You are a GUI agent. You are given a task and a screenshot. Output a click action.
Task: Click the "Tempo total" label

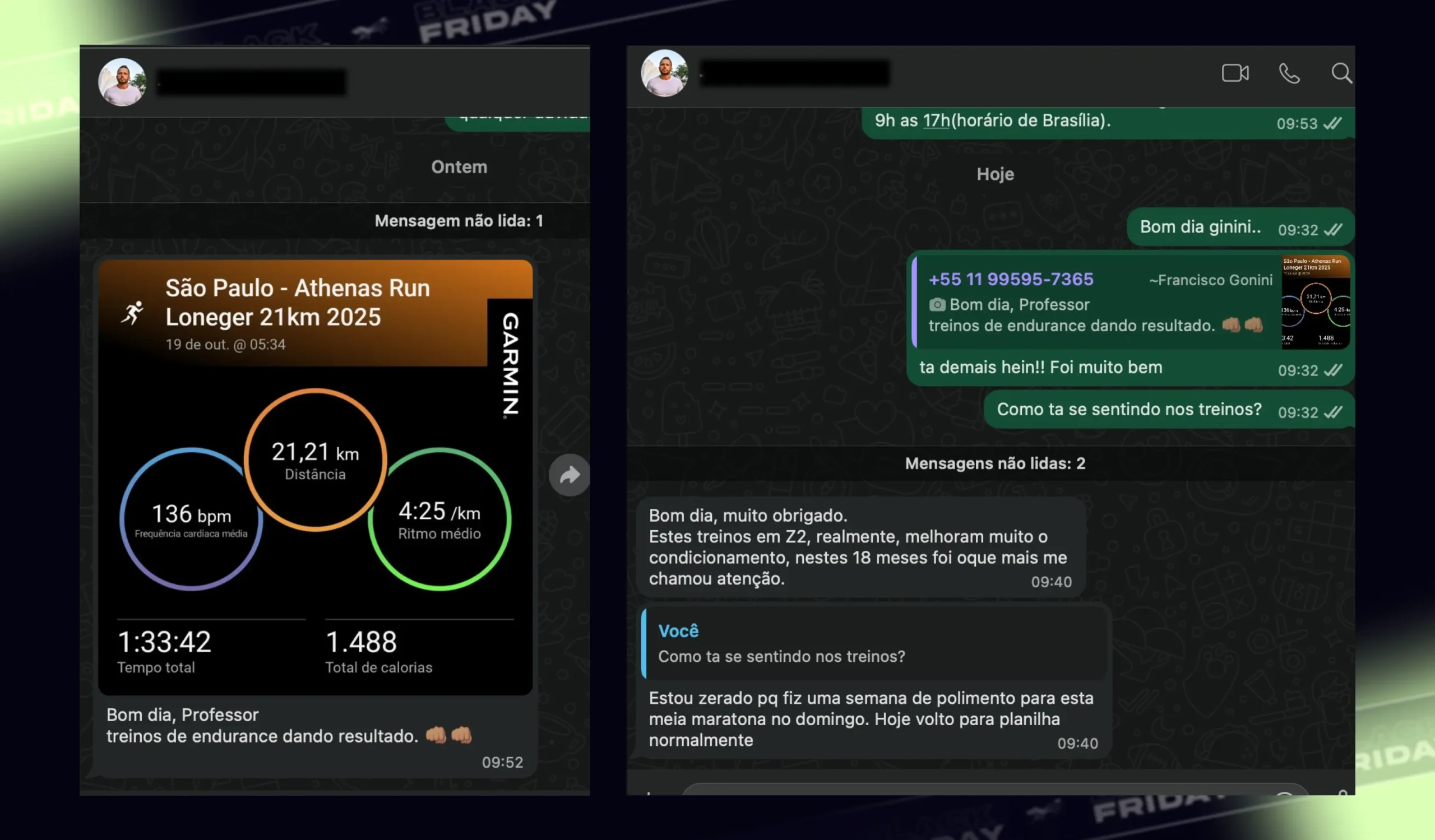tap(156, 667)
